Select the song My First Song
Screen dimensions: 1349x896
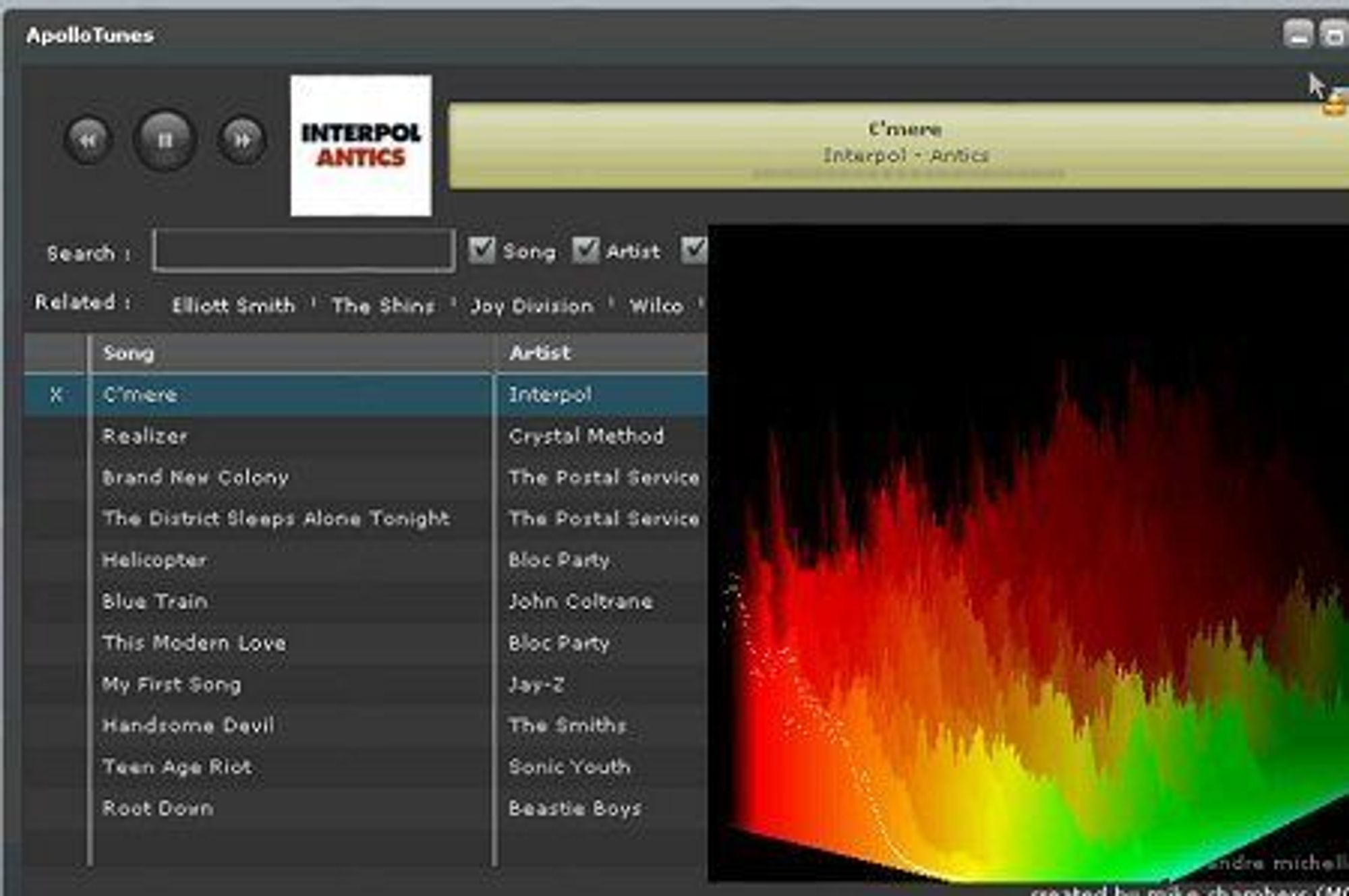(172, 684)
